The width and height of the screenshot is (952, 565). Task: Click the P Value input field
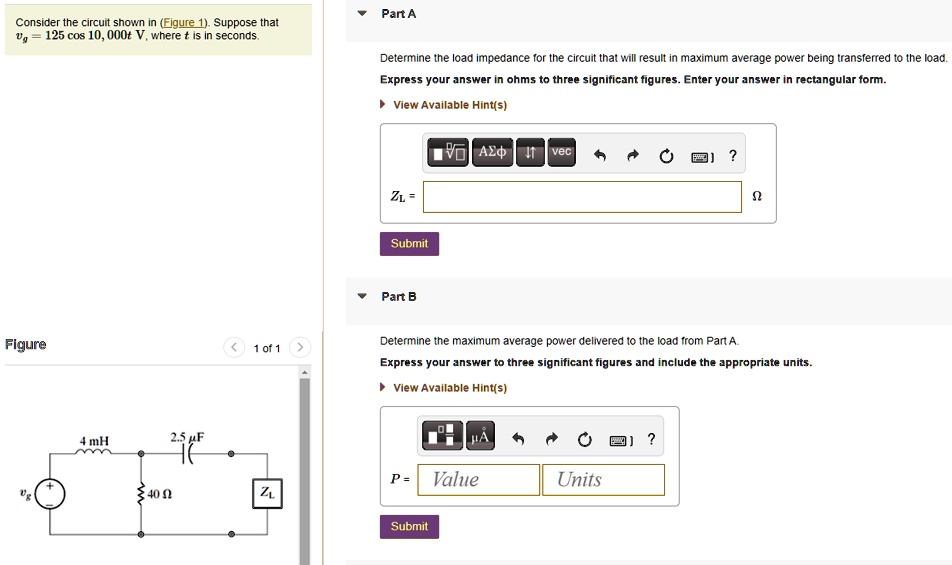coord(478,479)
